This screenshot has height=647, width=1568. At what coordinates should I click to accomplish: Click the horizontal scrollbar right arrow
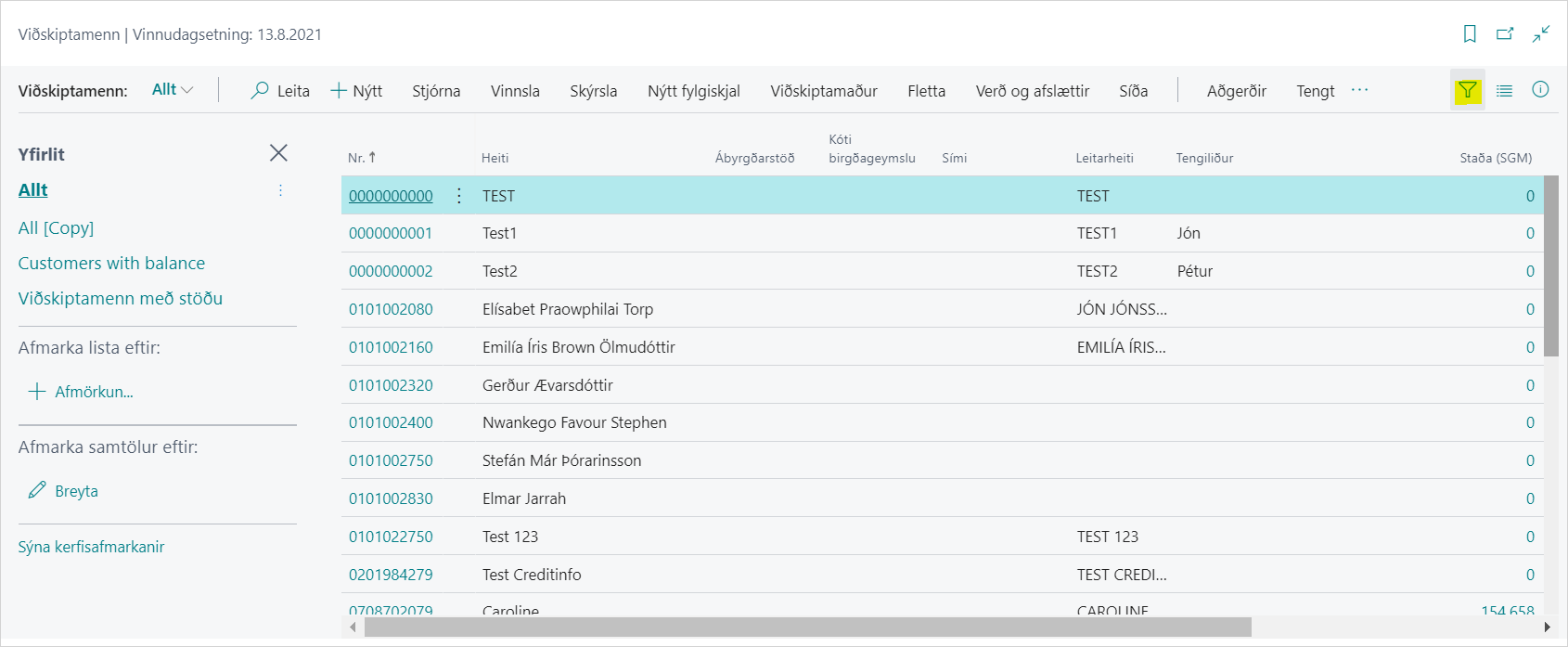1547,628
